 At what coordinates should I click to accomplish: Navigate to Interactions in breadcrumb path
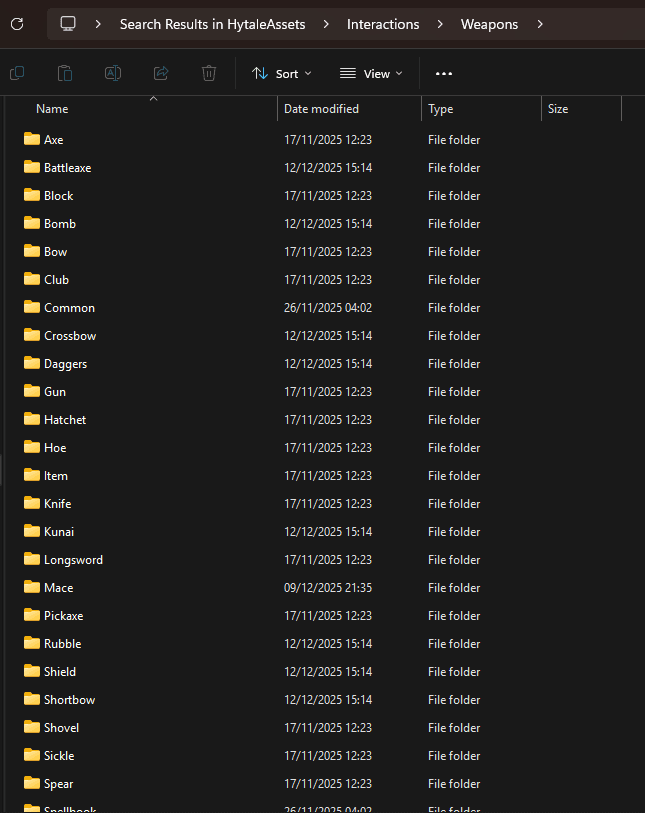(x=383, y=24)
